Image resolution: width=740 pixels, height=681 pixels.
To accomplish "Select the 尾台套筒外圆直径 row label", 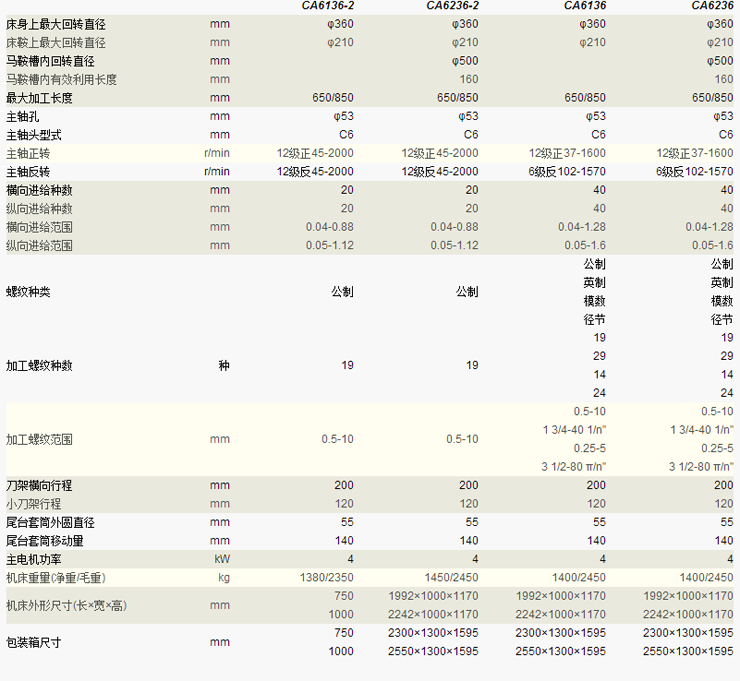I will pos(50,522).
